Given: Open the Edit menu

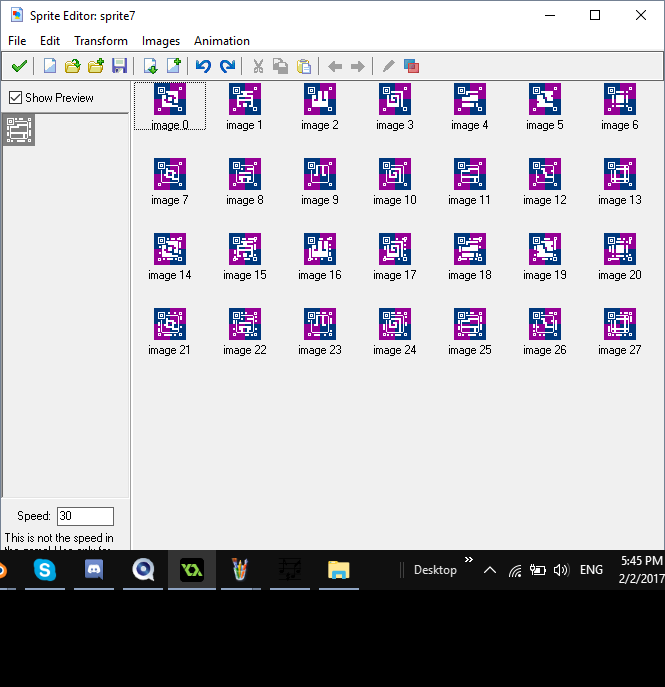Looking at the screenshot, I should [x=50, y=41].
